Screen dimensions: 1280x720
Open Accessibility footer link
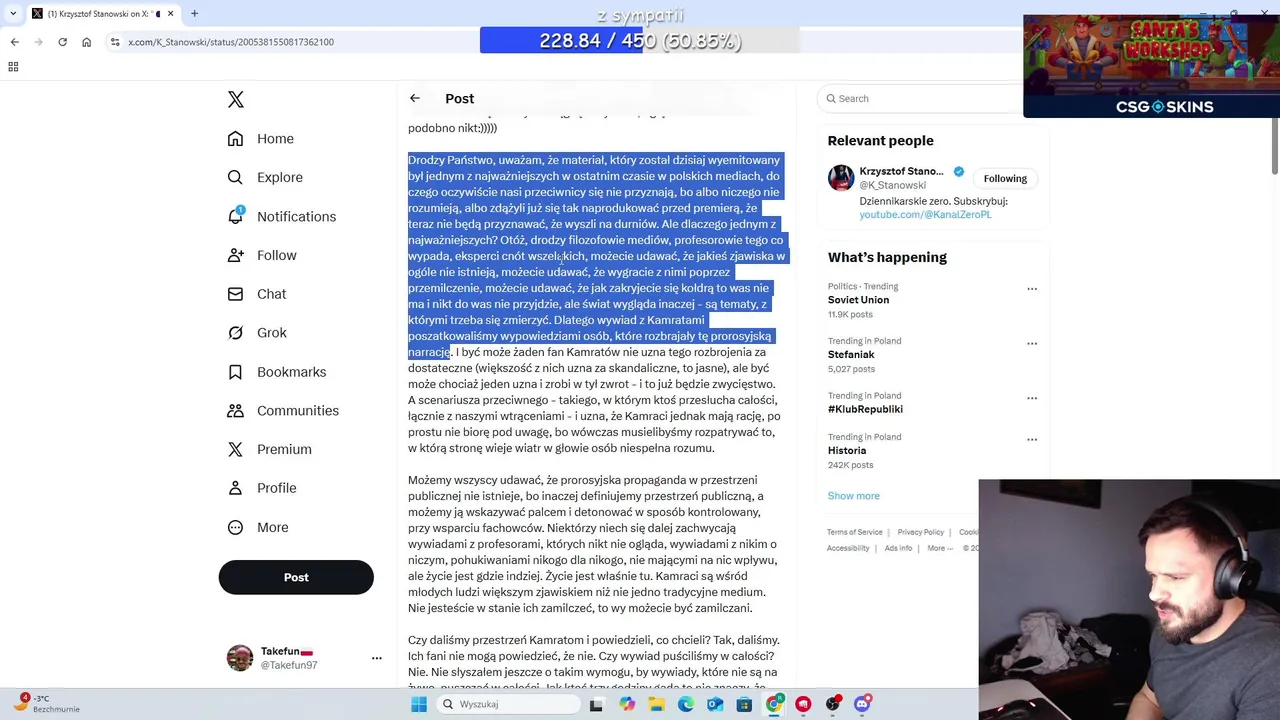click(848, 548)
